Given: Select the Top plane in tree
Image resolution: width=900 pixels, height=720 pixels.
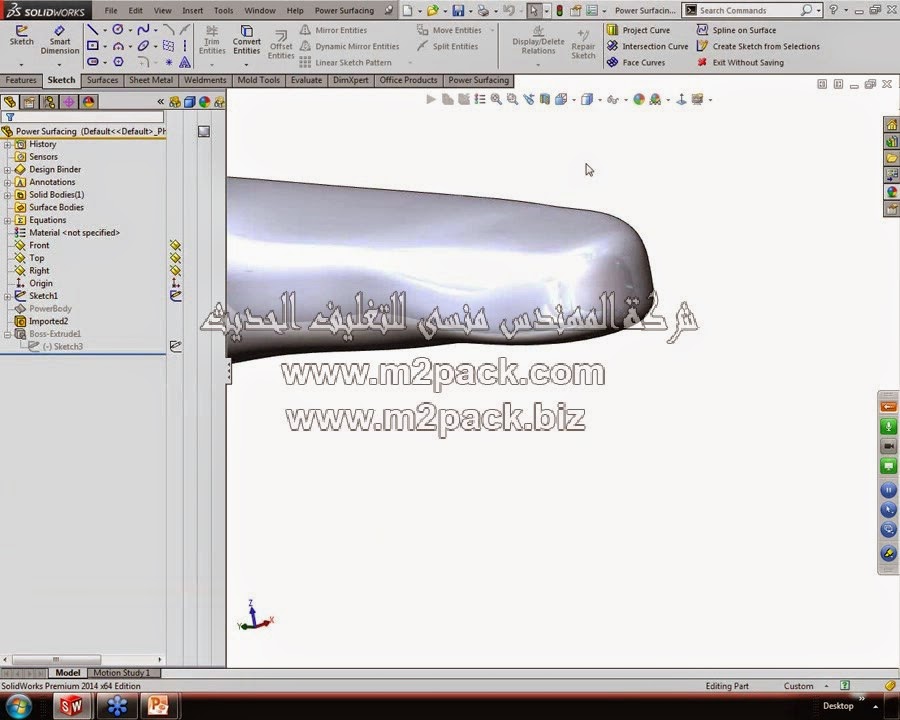Looking at the screenshot, I should pos(29,258).
